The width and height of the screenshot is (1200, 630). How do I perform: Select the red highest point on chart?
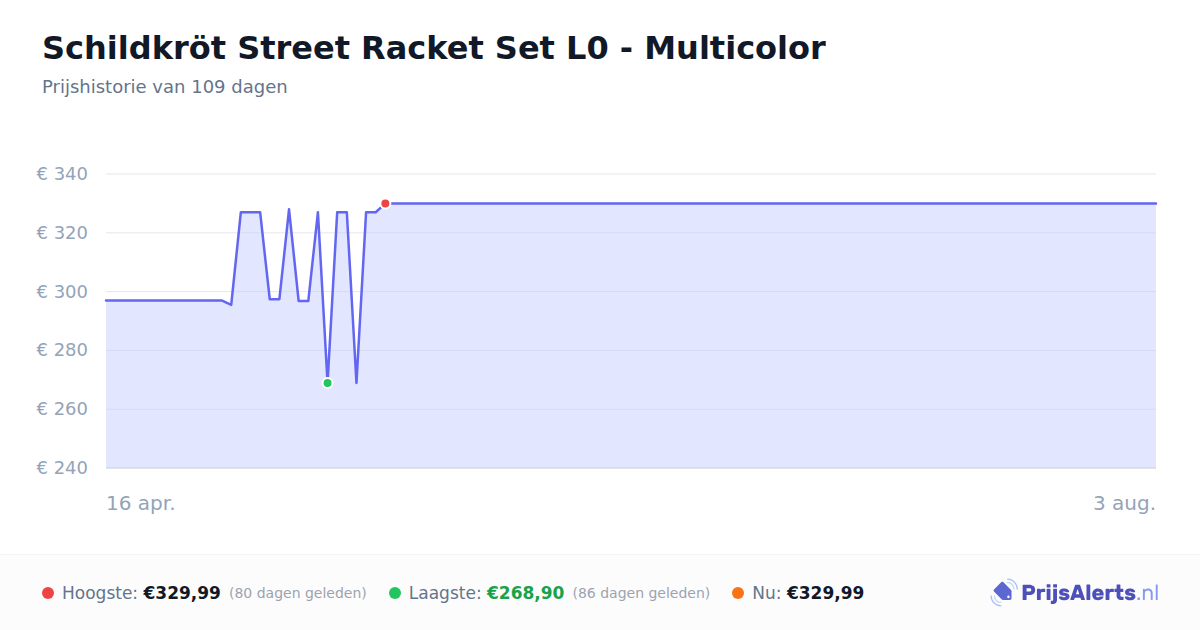385,203
